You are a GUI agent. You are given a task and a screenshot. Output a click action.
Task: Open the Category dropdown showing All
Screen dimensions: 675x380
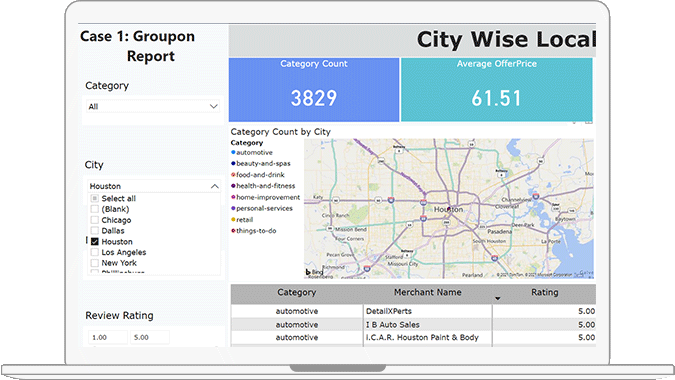pyautogui.click(x=153, y=106)
